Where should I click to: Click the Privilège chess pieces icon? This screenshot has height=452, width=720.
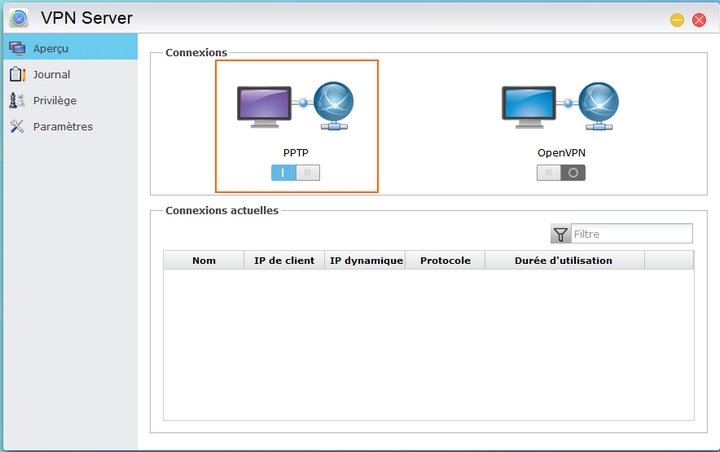point(17,100)
